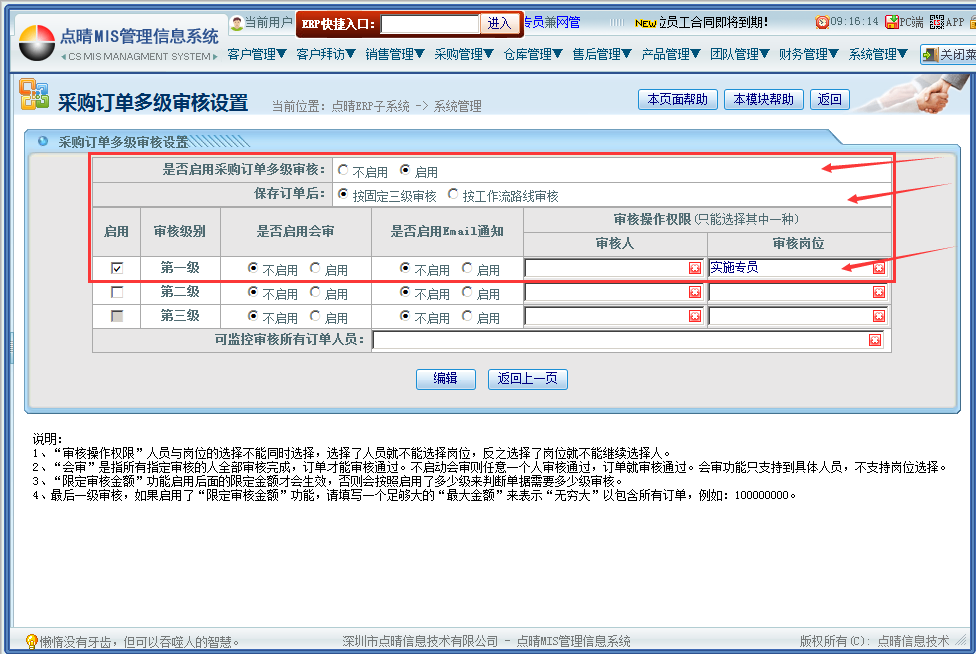The image size is (976, 654).
Task: Click the 返回上一页 button
Action: 527,379
